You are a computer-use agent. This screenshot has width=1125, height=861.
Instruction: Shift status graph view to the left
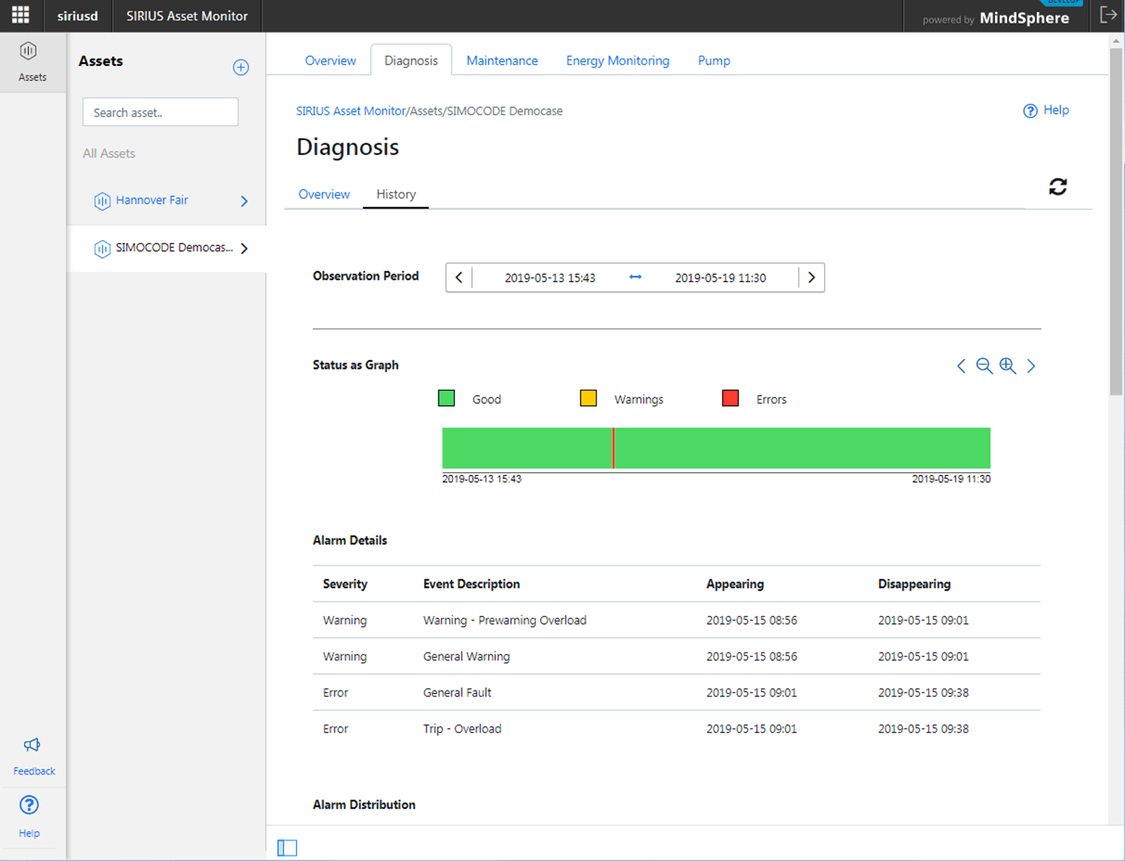pyautogui.click(x=961, y=366)
